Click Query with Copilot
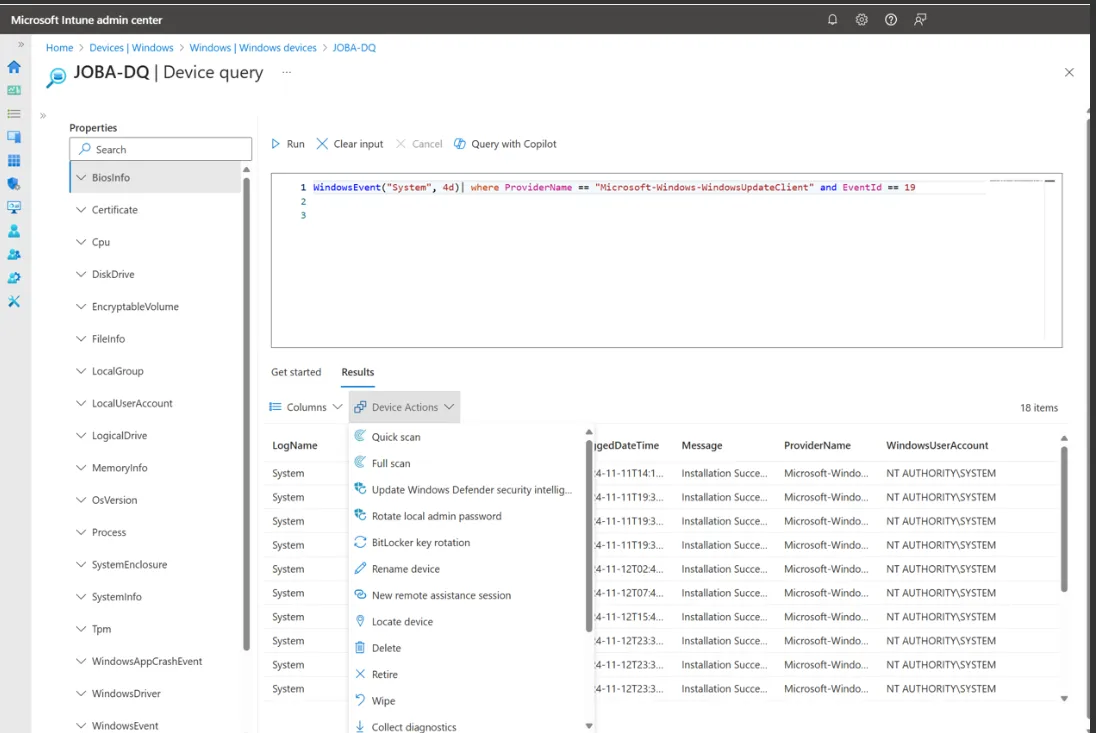 tap(505, 144)
